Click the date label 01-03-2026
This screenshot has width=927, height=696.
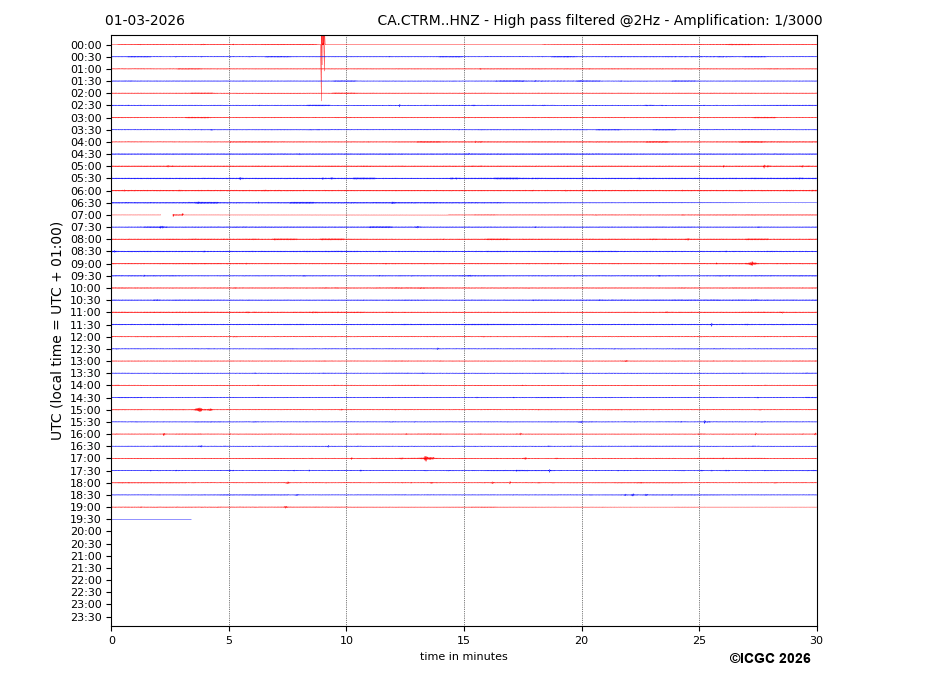pyautogui.click(x=145, y=21)
